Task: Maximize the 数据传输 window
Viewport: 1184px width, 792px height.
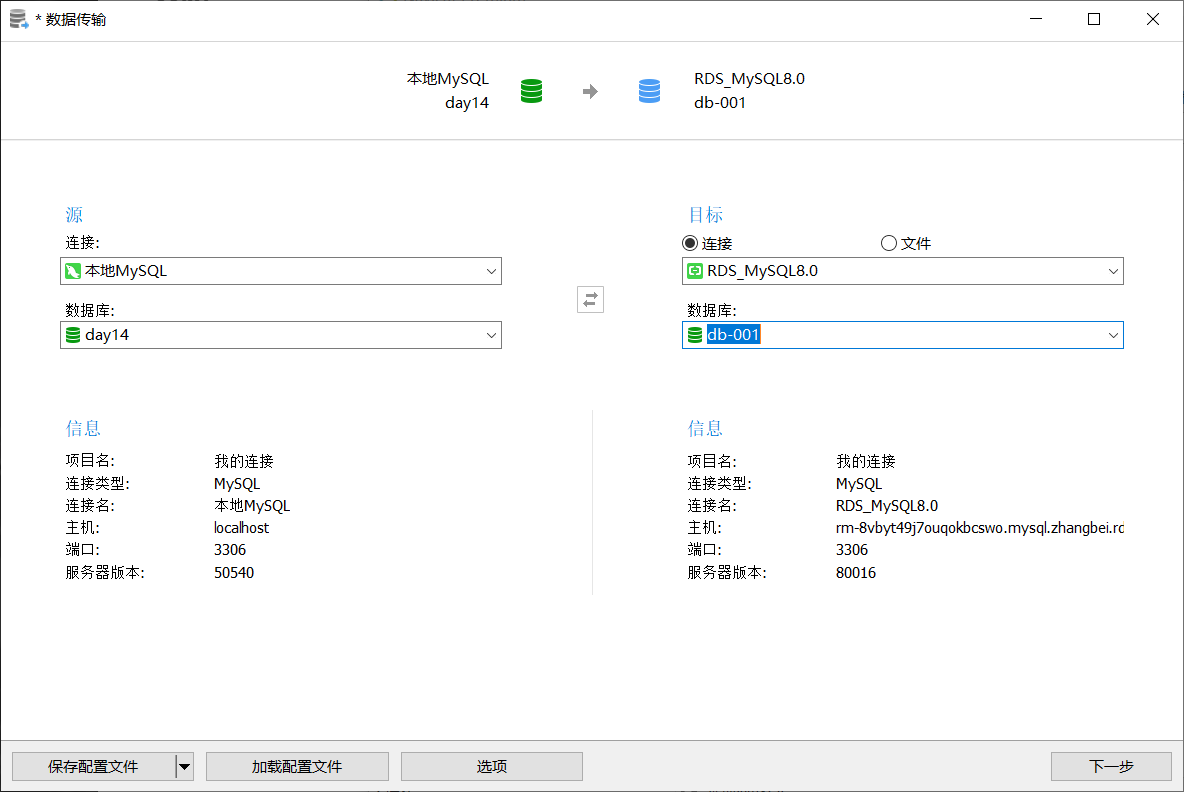Action: pos(1093,20)
